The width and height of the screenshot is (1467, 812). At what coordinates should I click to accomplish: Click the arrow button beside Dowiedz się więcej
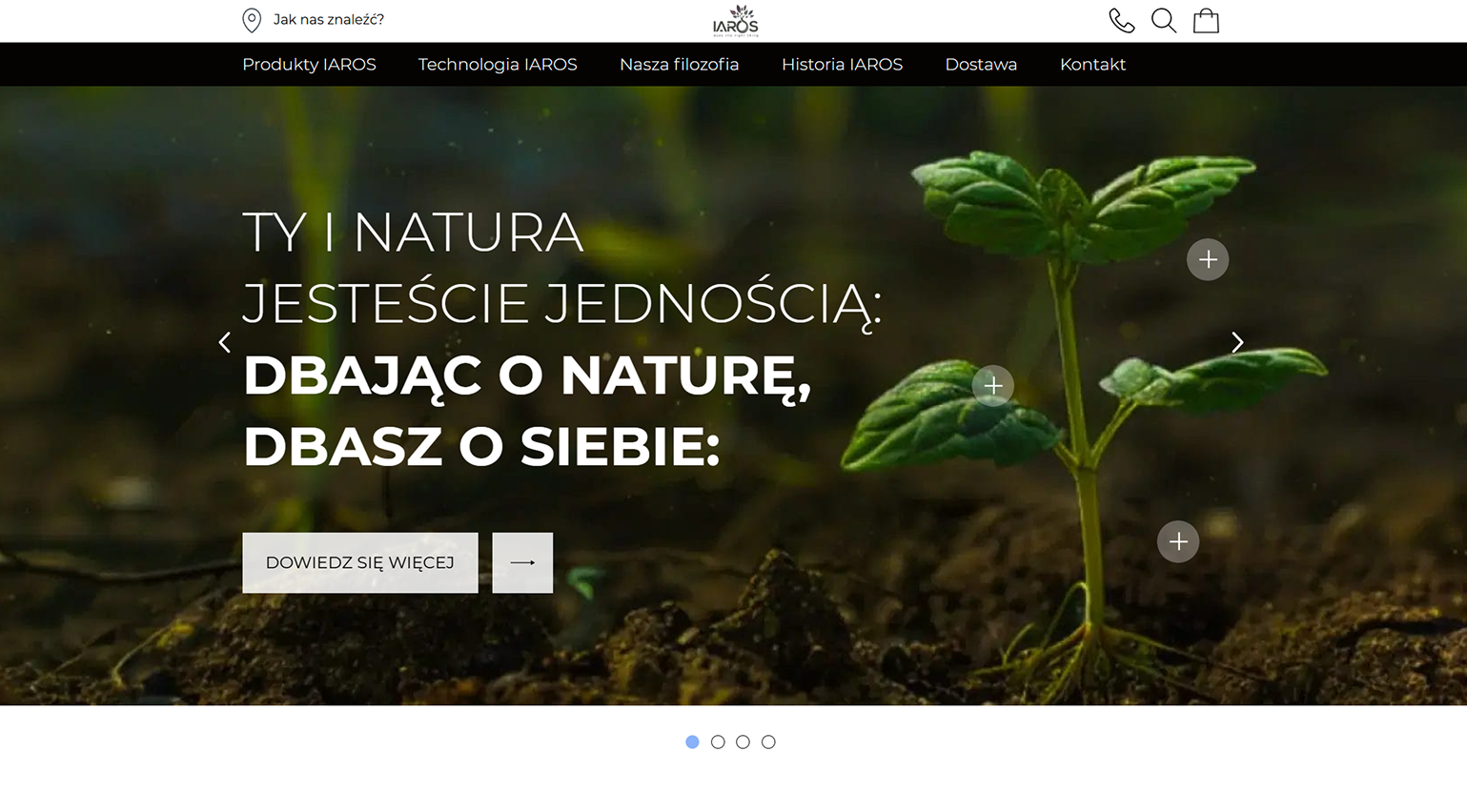(x=522, y=562)
